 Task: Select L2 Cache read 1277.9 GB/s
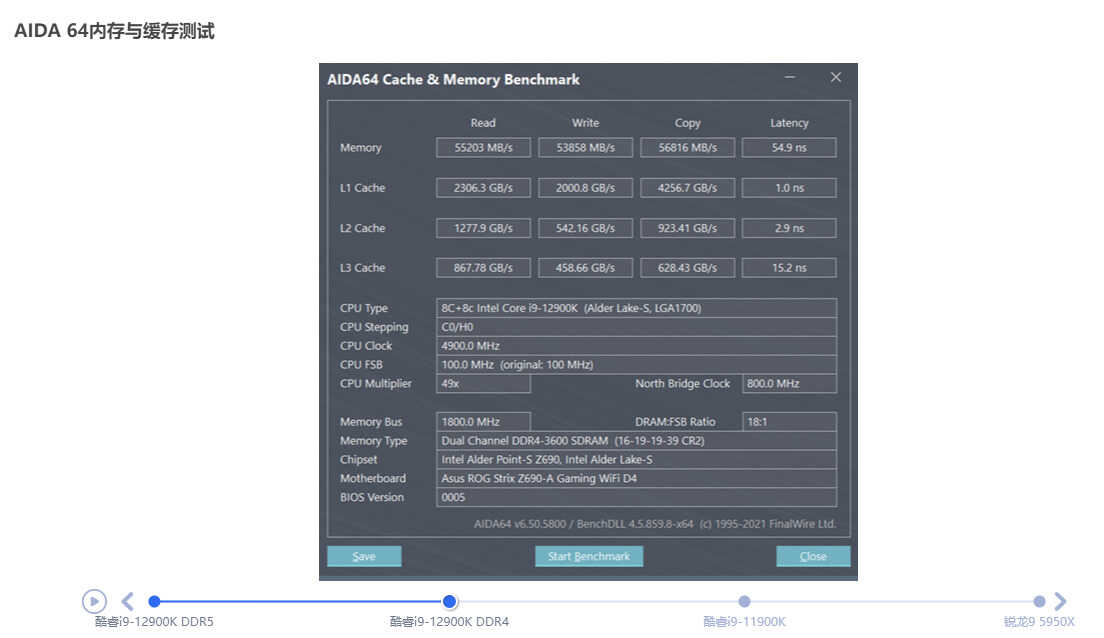(x=483, y=228)
